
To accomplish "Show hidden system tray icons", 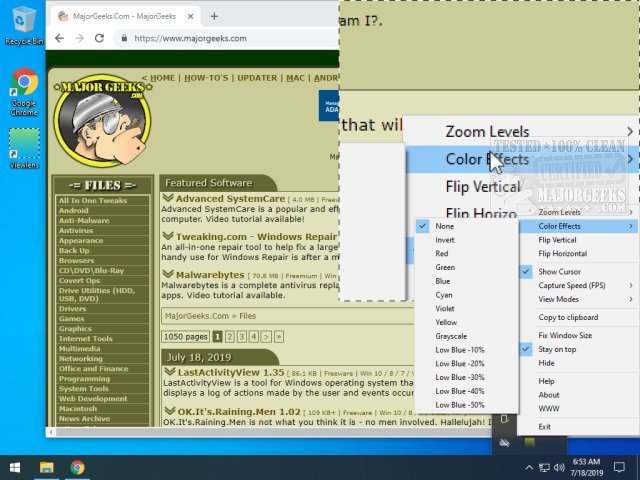I will (x=529, y=467).
